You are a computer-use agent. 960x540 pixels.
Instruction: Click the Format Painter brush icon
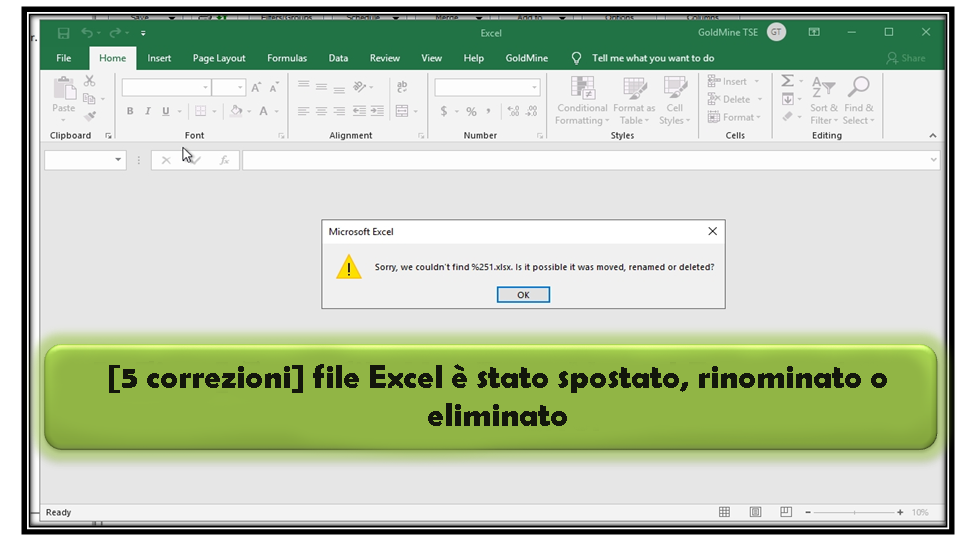coord(90,117)
